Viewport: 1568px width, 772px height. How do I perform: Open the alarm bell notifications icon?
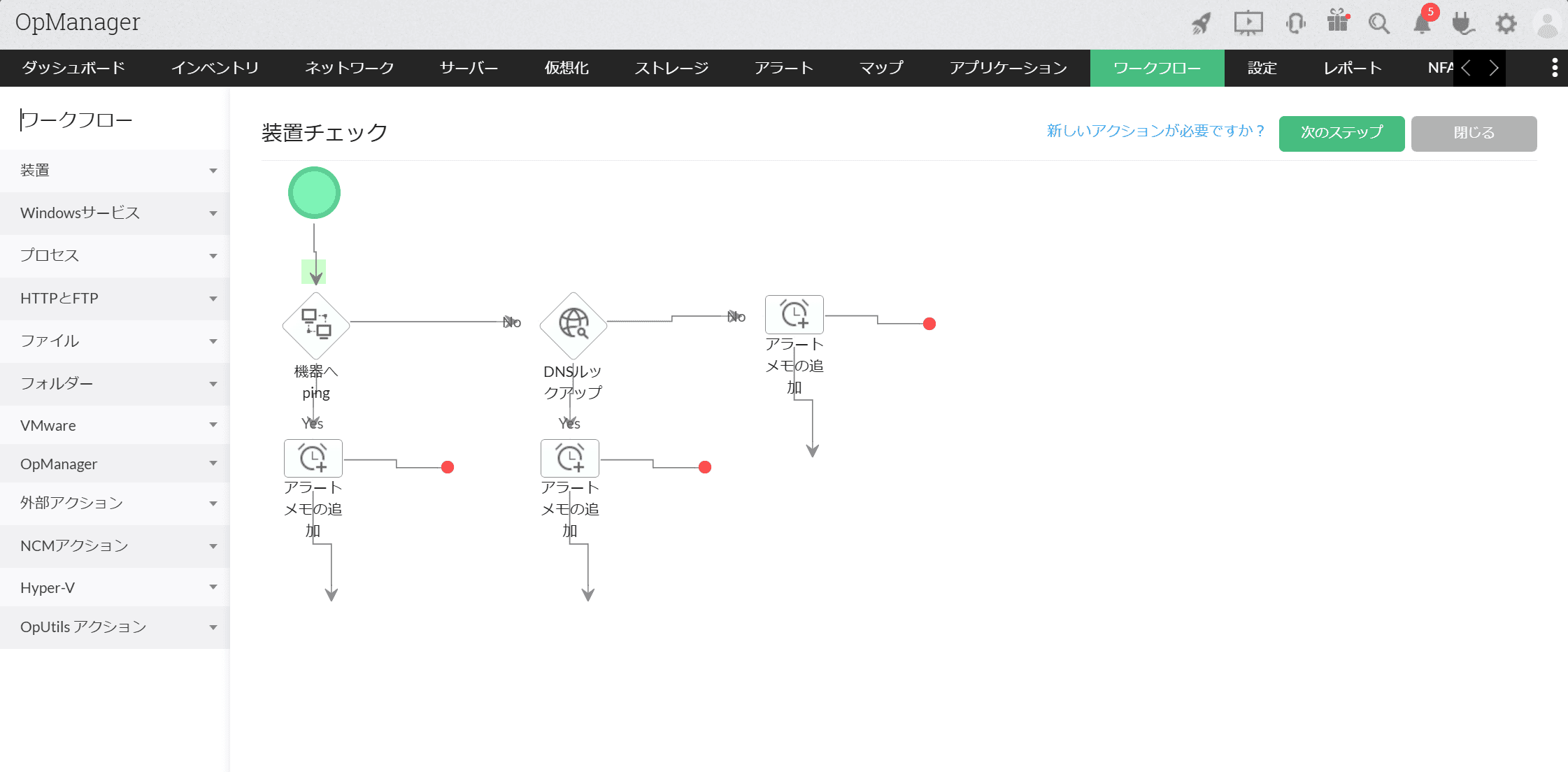tap(1422, 24)
